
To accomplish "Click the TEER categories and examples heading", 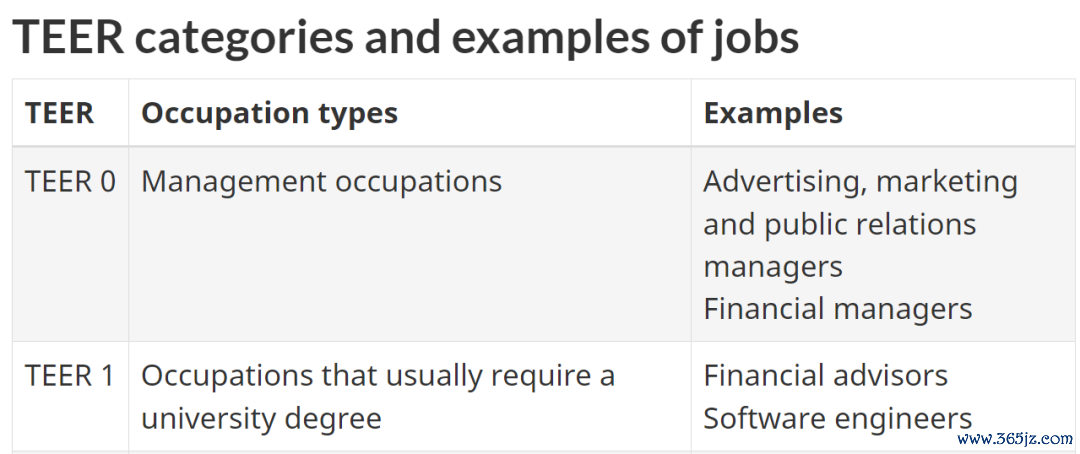I will (406, 37).
